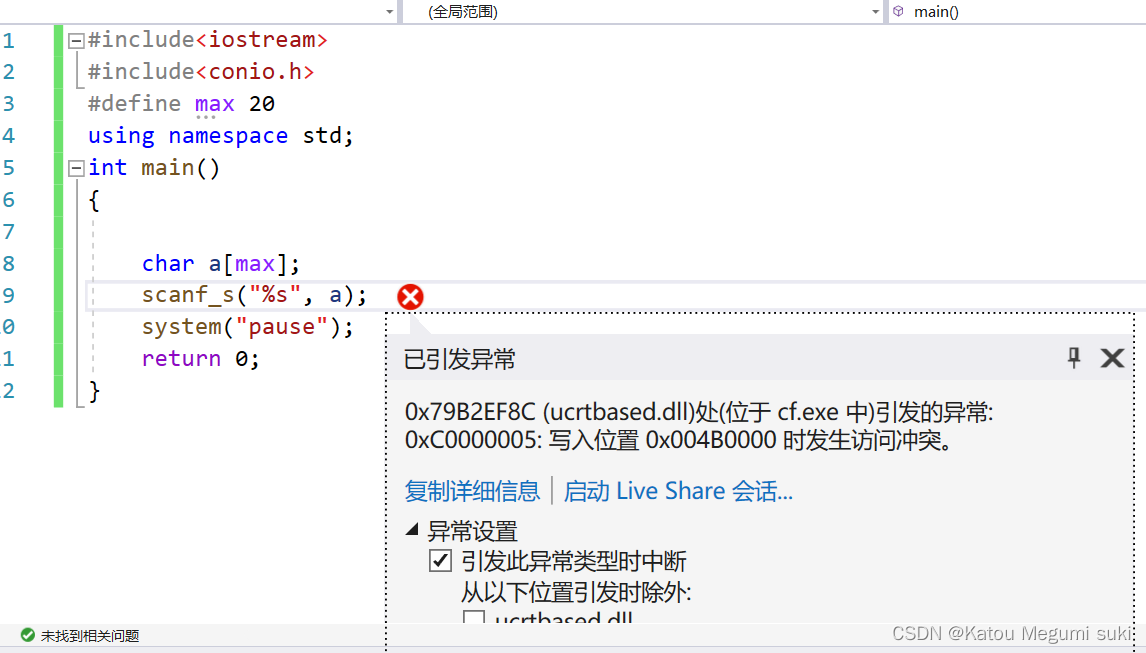This screenshot has width=1146, height=653.
Task: Toggle break-on-exception setting checkbox
Action: 440,560
